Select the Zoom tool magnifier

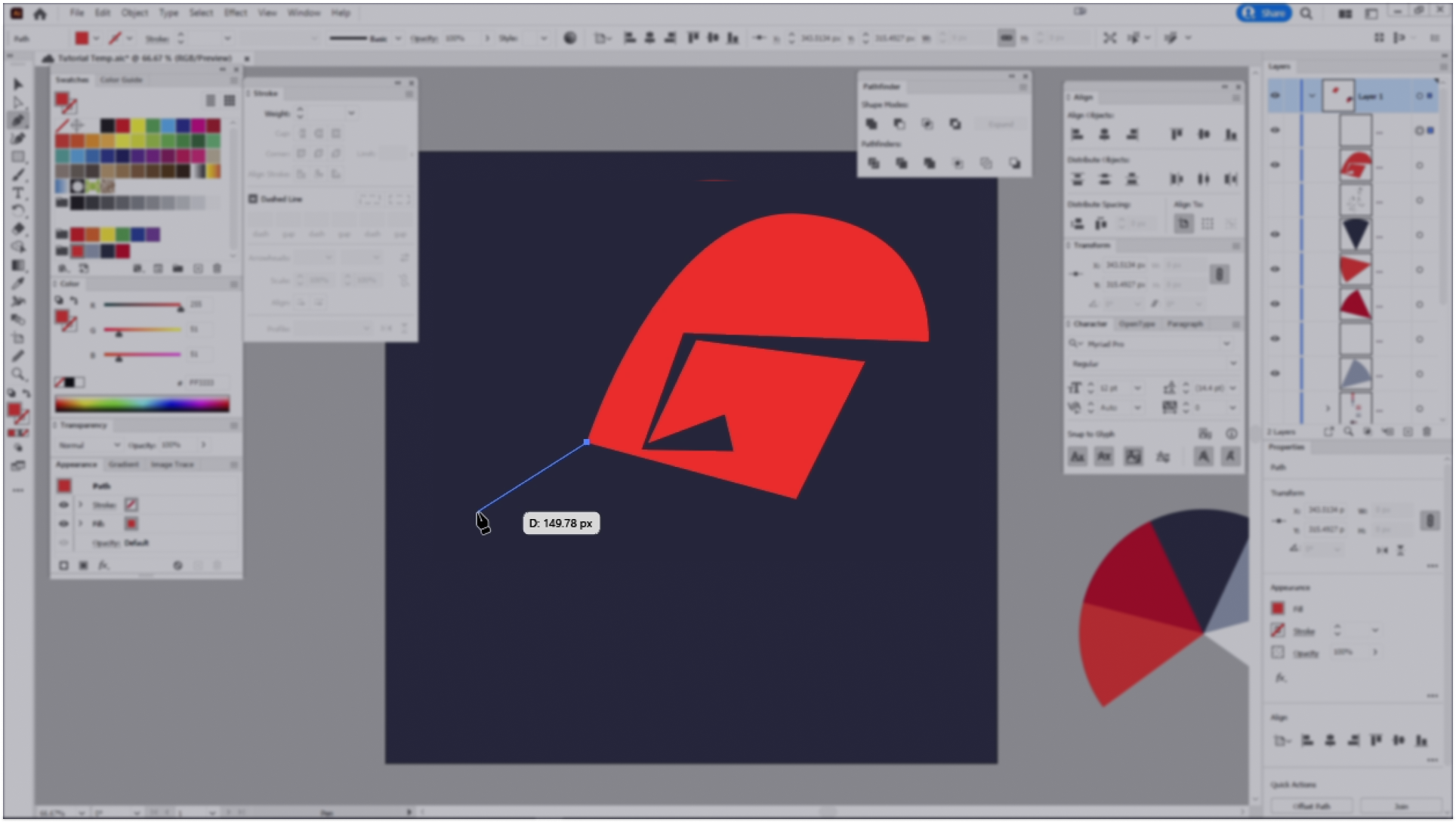pos(18,374)
